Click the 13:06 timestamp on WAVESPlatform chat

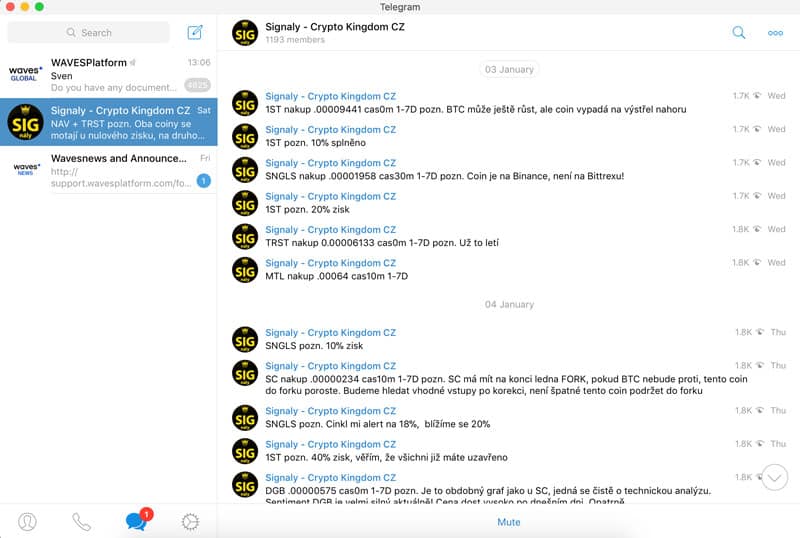click(x=199, y=62)
